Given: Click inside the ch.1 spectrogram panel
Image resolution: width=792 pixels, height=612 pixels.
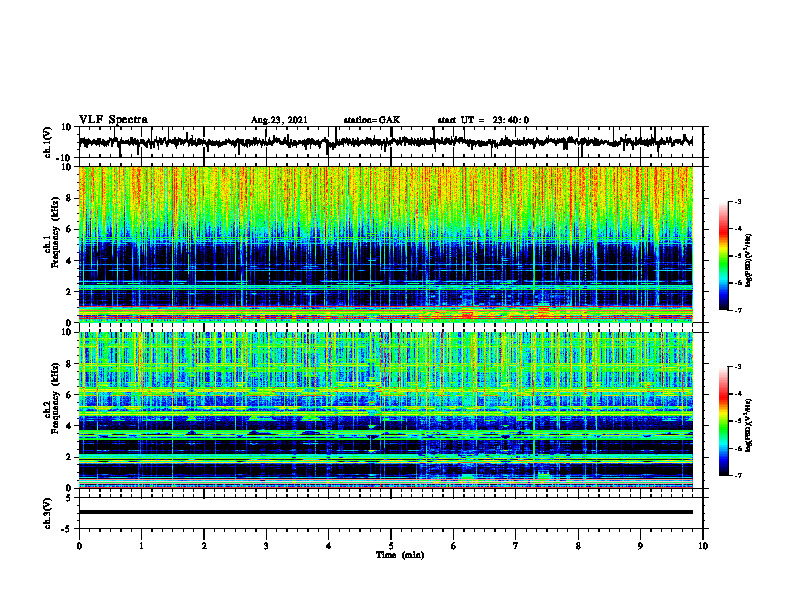Looking at the screenshot, I should click(x=385, y=244).
